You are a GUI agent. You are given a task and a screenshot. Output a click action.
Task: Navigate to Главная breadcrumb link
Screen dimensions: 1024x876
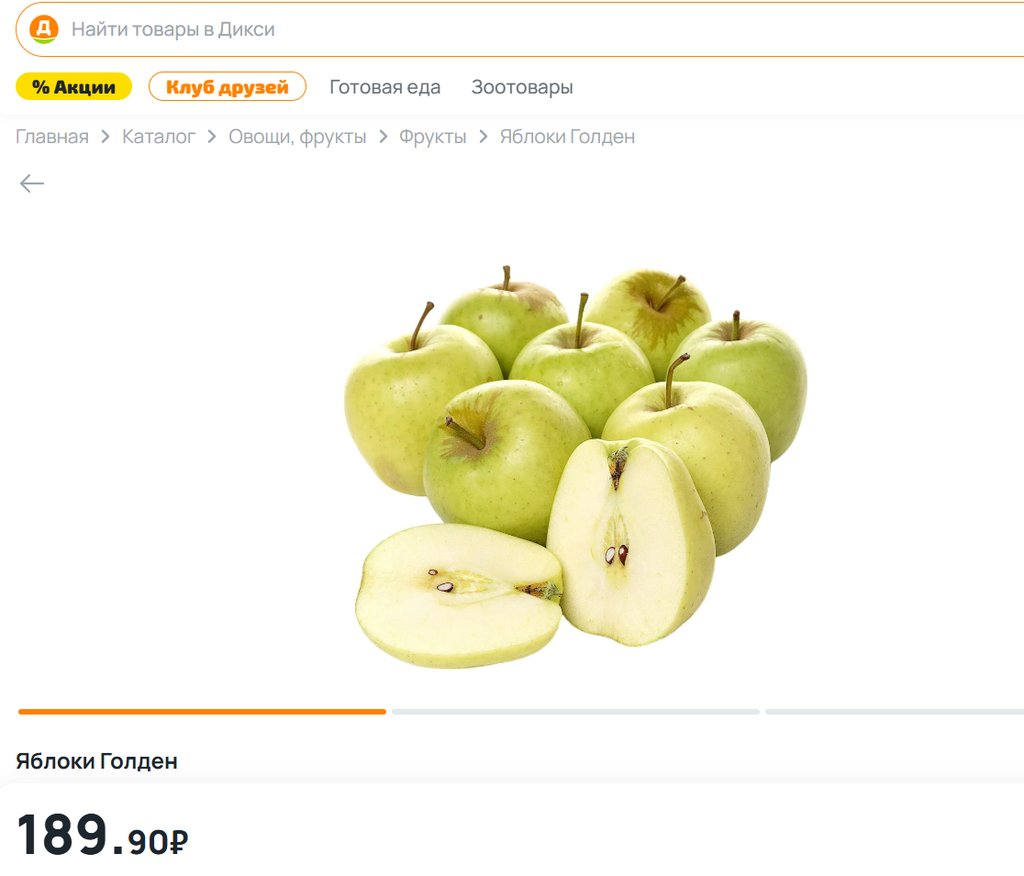point(52,137)
